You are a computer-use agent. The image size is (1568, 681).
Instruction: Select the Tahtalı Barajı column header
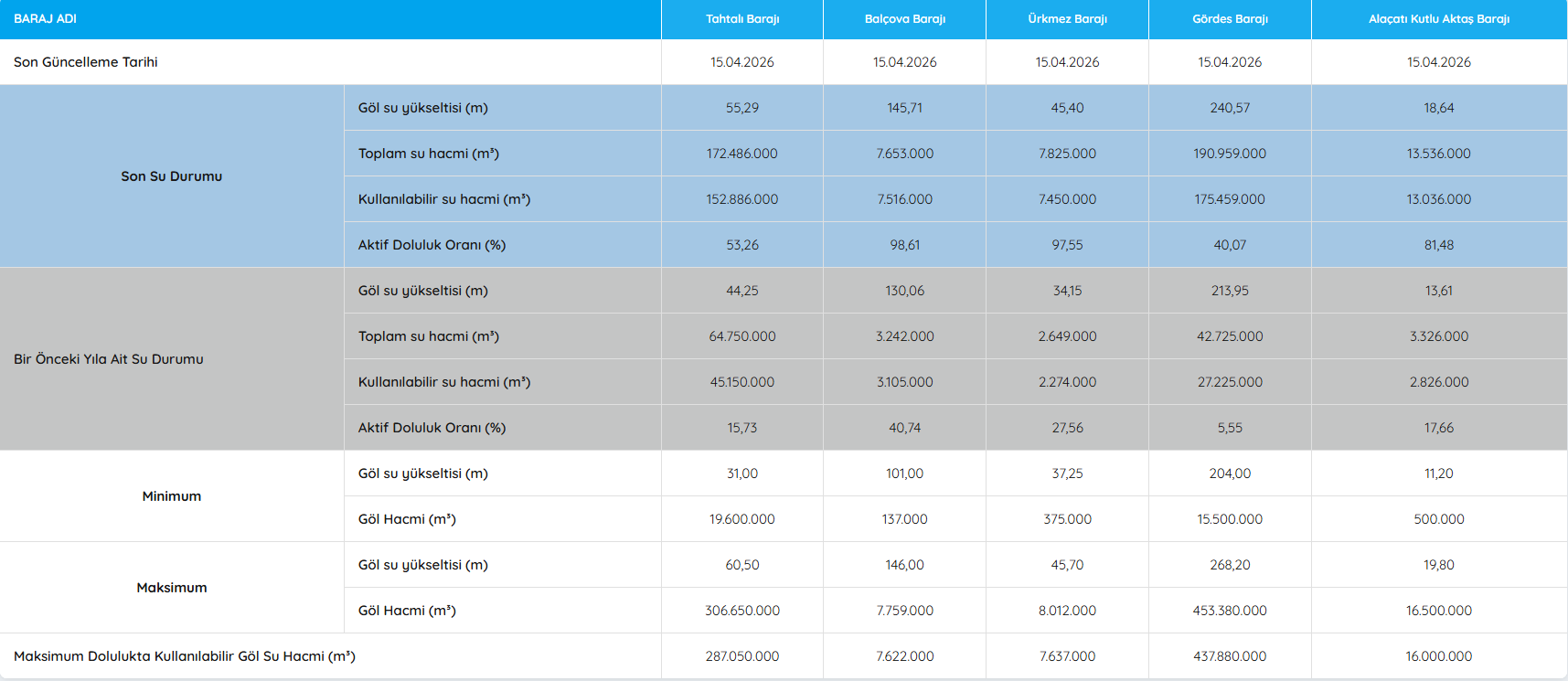pyautogui.click(x=741, y=19)
